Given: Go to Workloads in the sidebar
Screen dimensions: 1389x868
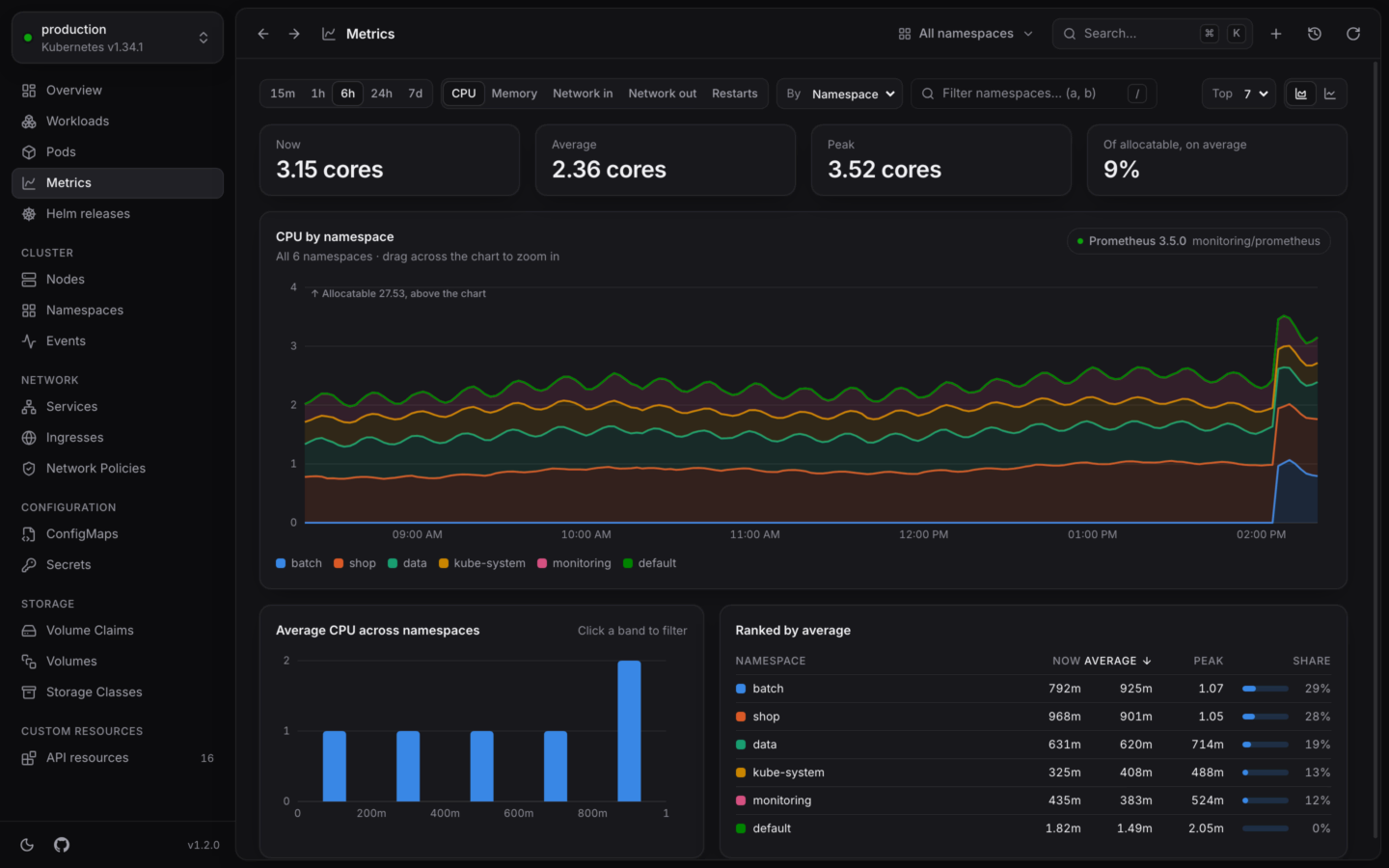Looking at the screenshot, I should tap(118, 122).
